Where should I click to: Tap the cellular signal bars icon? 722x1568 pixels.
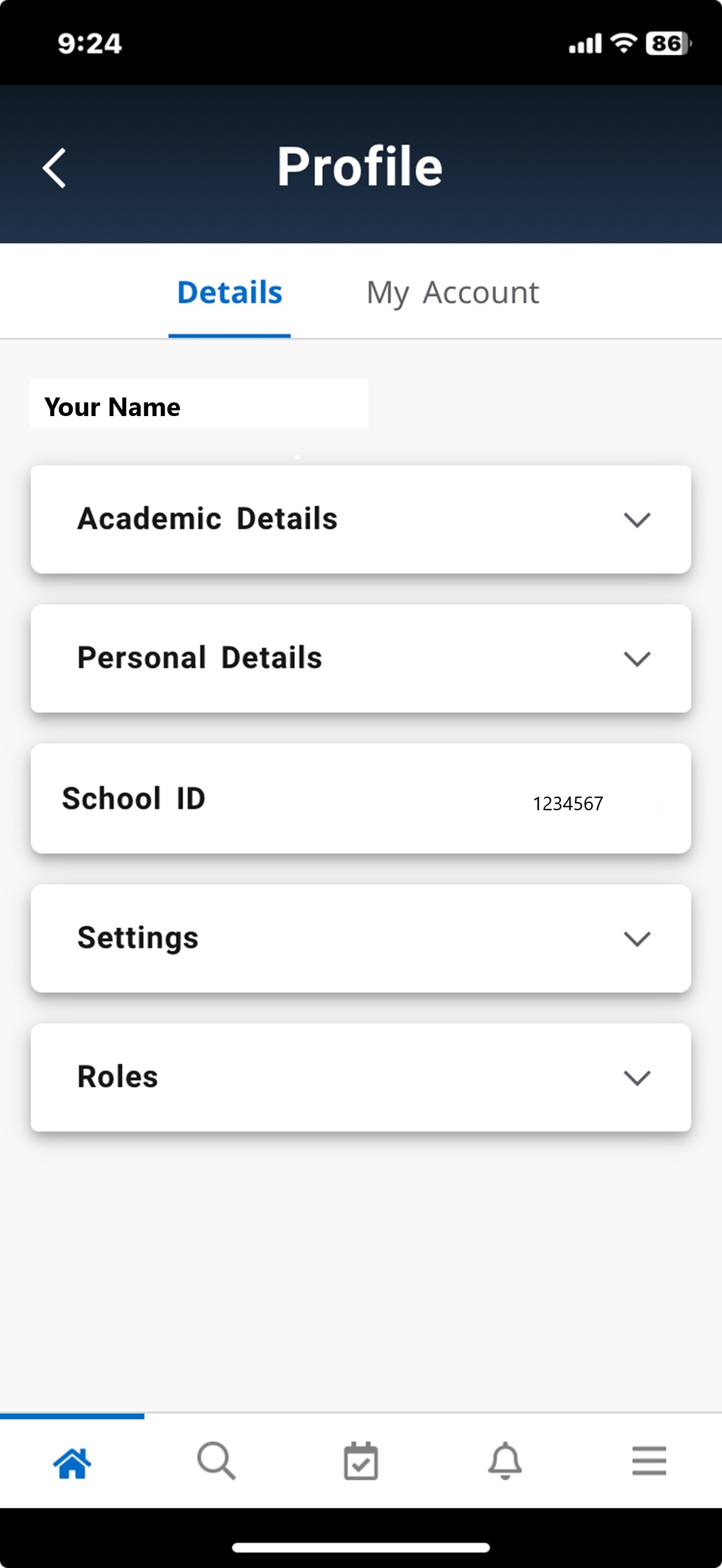(x=585, y=44)
